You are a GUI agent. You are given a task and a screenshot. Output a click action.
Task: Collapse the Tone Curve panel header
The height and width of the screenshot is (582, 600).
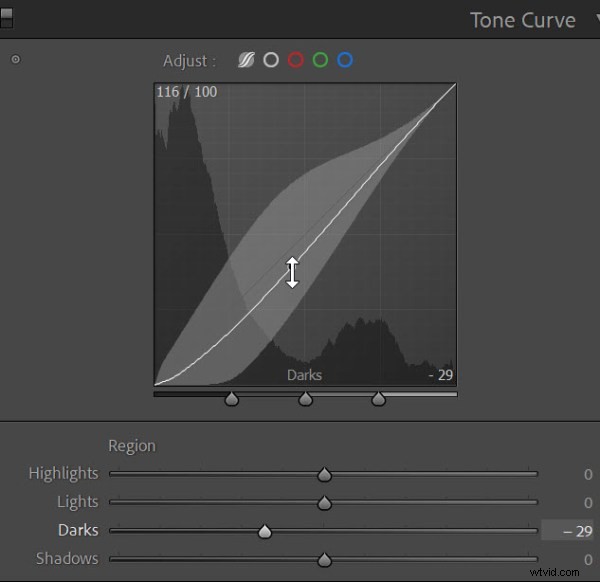[x=523, y=20]
